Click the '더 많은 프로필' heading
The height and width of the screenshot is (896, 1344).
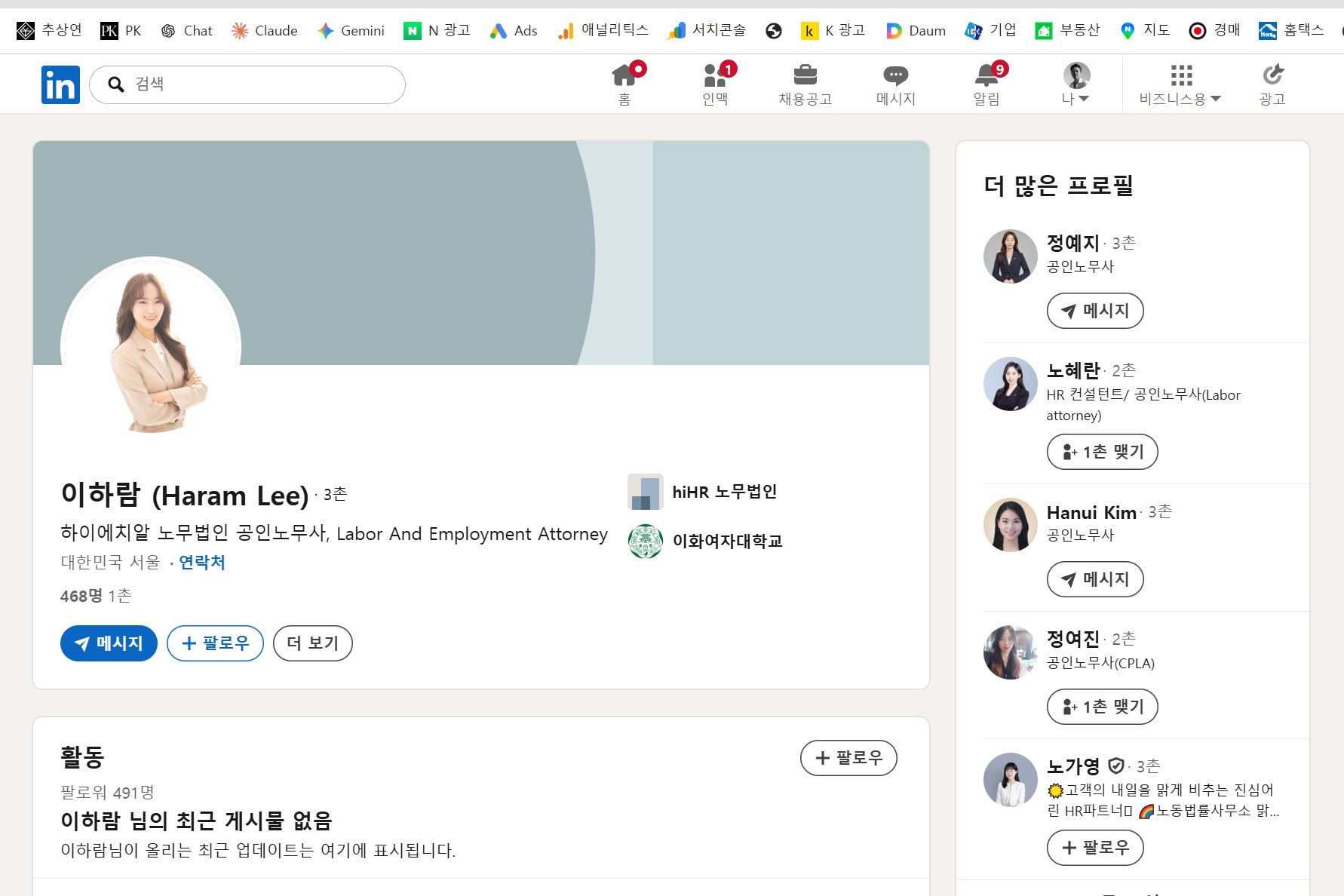1059,186
